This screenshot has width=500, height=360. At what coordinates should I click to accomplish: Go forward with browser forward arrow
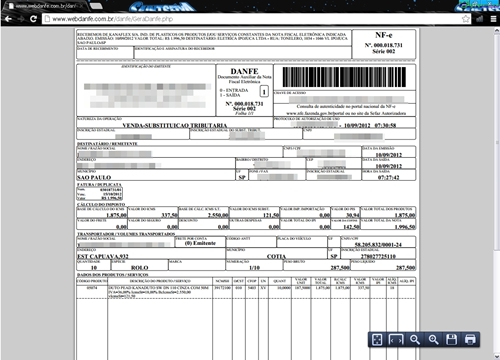point(21,19)
